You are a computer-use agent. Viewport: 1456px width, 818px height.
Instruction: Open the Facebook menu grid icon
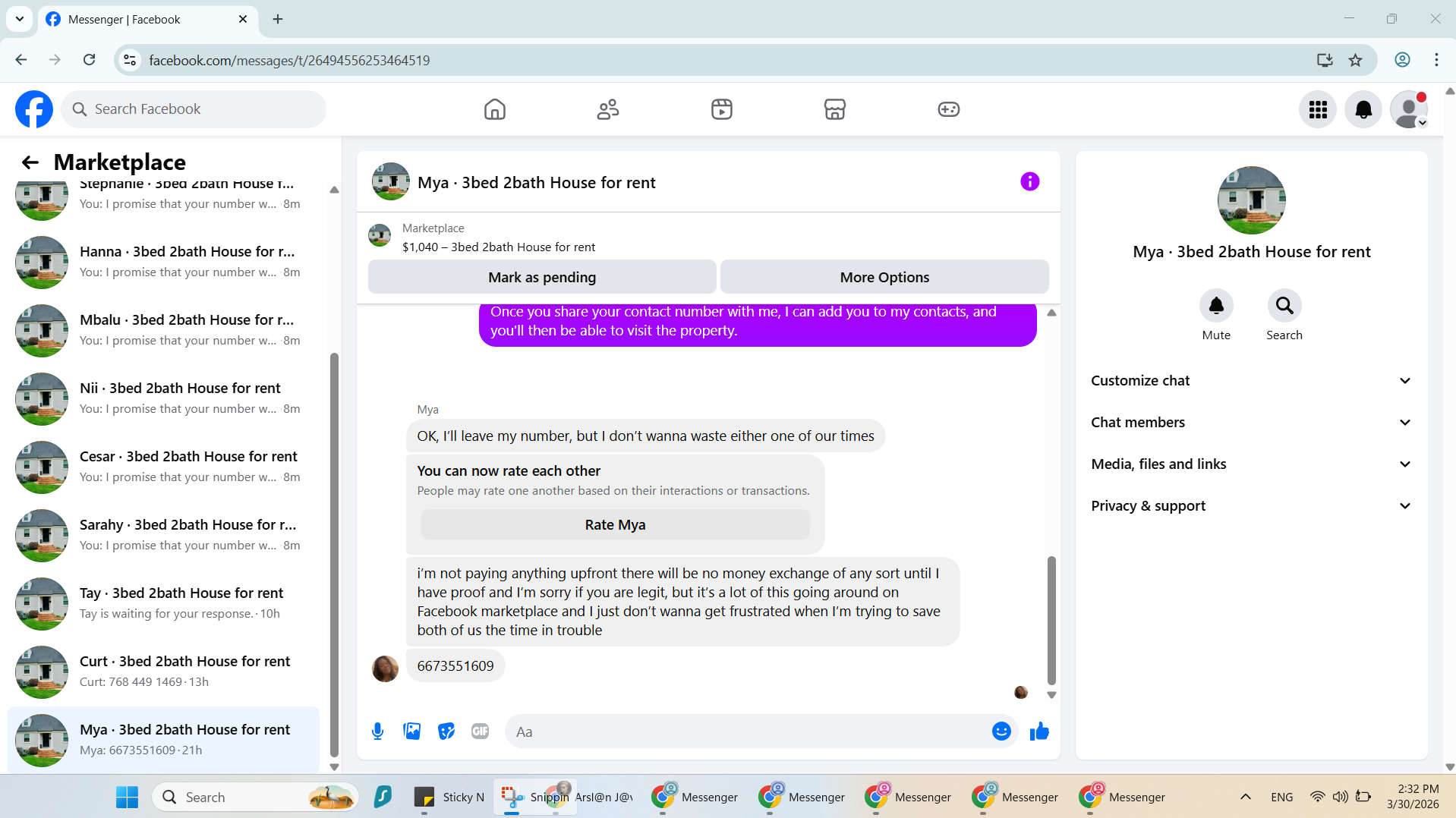click(x=1318, y=109)
